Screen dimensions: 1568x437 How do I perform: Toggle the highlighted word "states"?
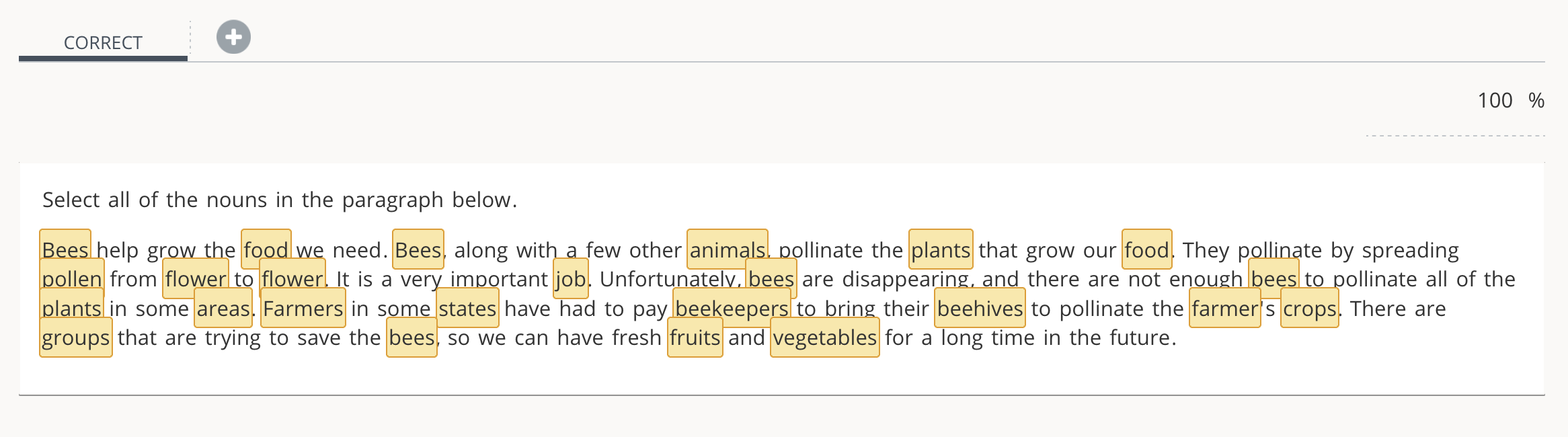467,309
